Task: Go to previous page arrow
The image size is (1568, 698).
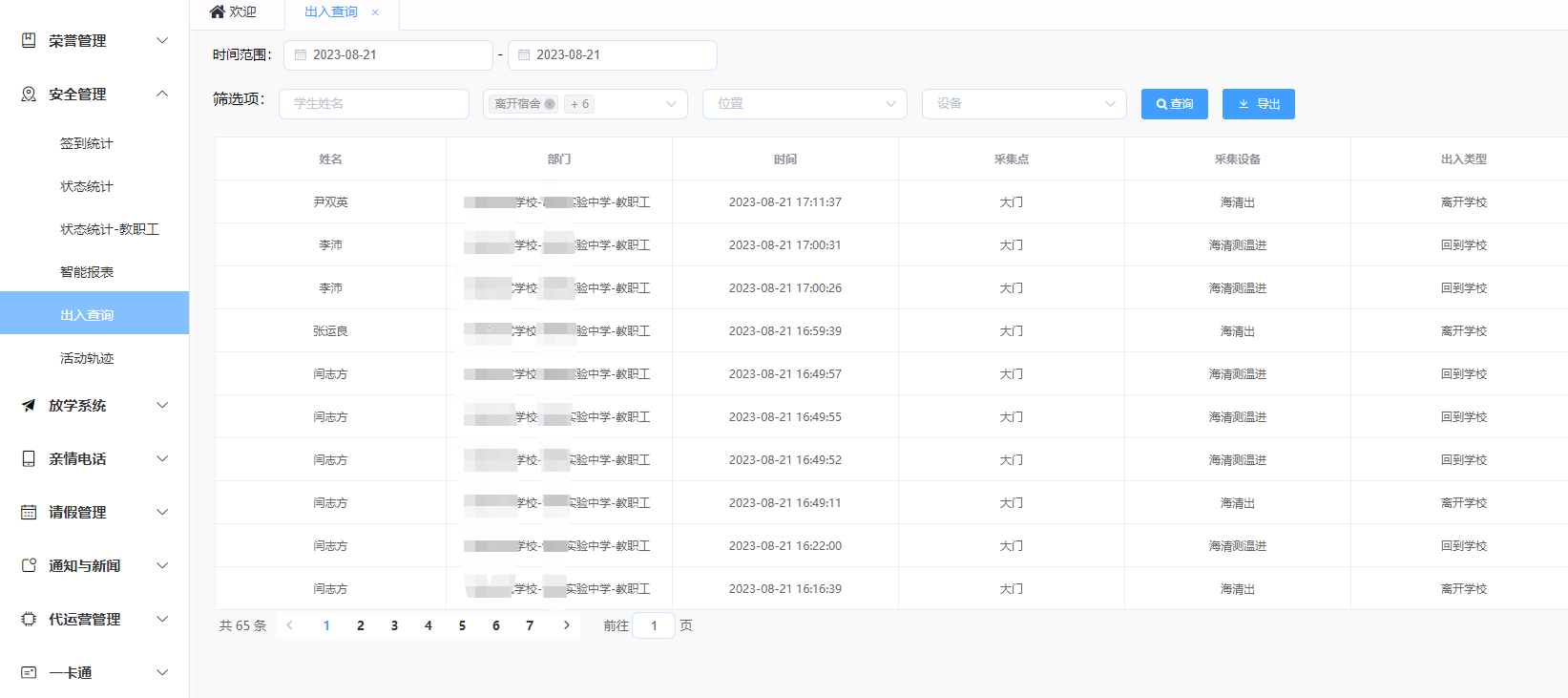Action: [x=289, y=625]
